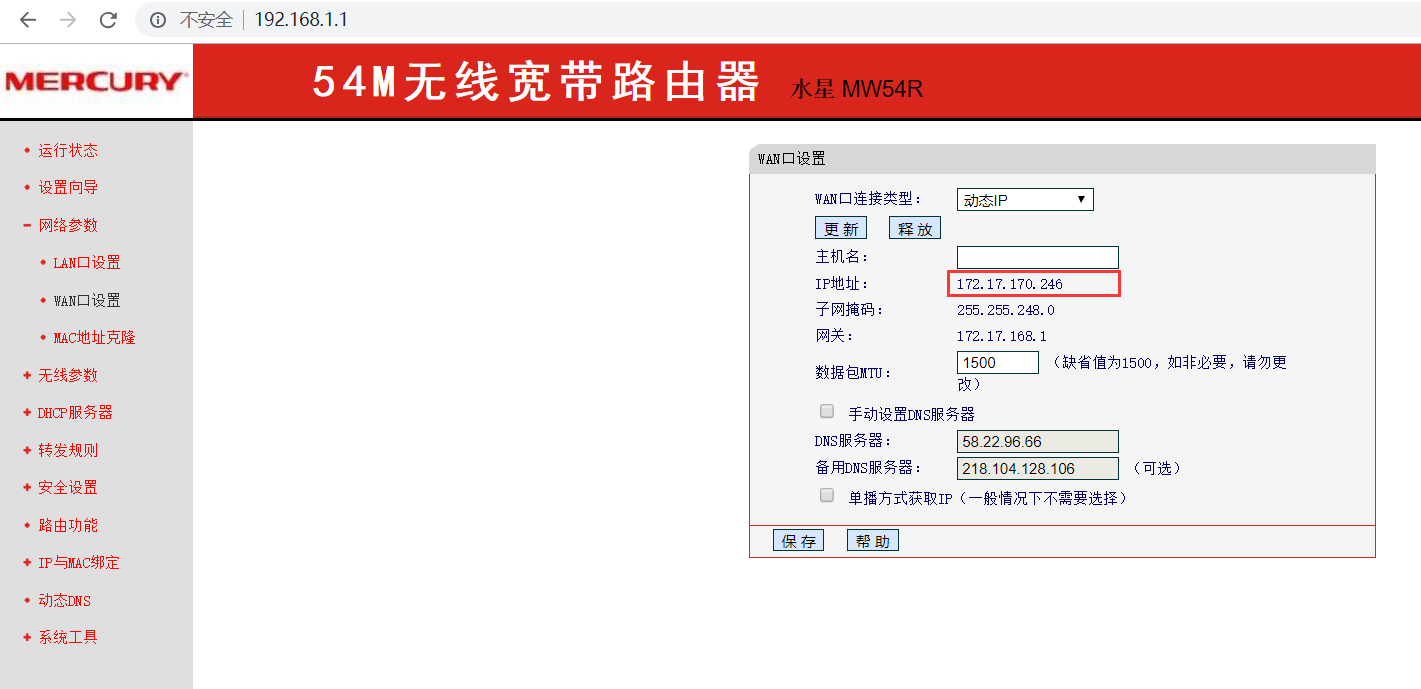The width and height of the screenshot is (1421, 689).
Task: Click the MERCURY logo
Action: pos(95,81)
